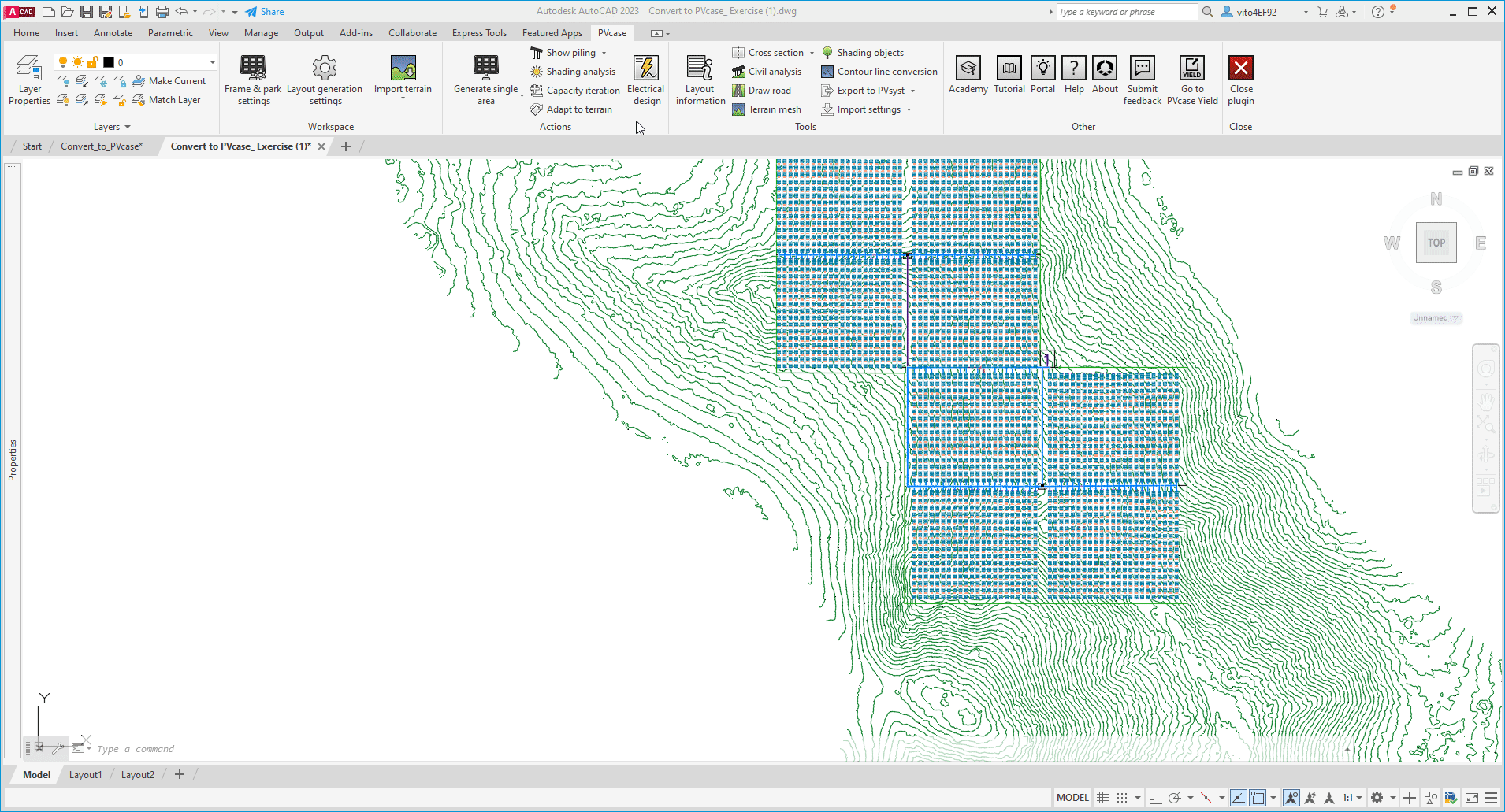Screen dimensions: 1505x812
Task: Open Layer Properties manager
Action: (29, 80)
